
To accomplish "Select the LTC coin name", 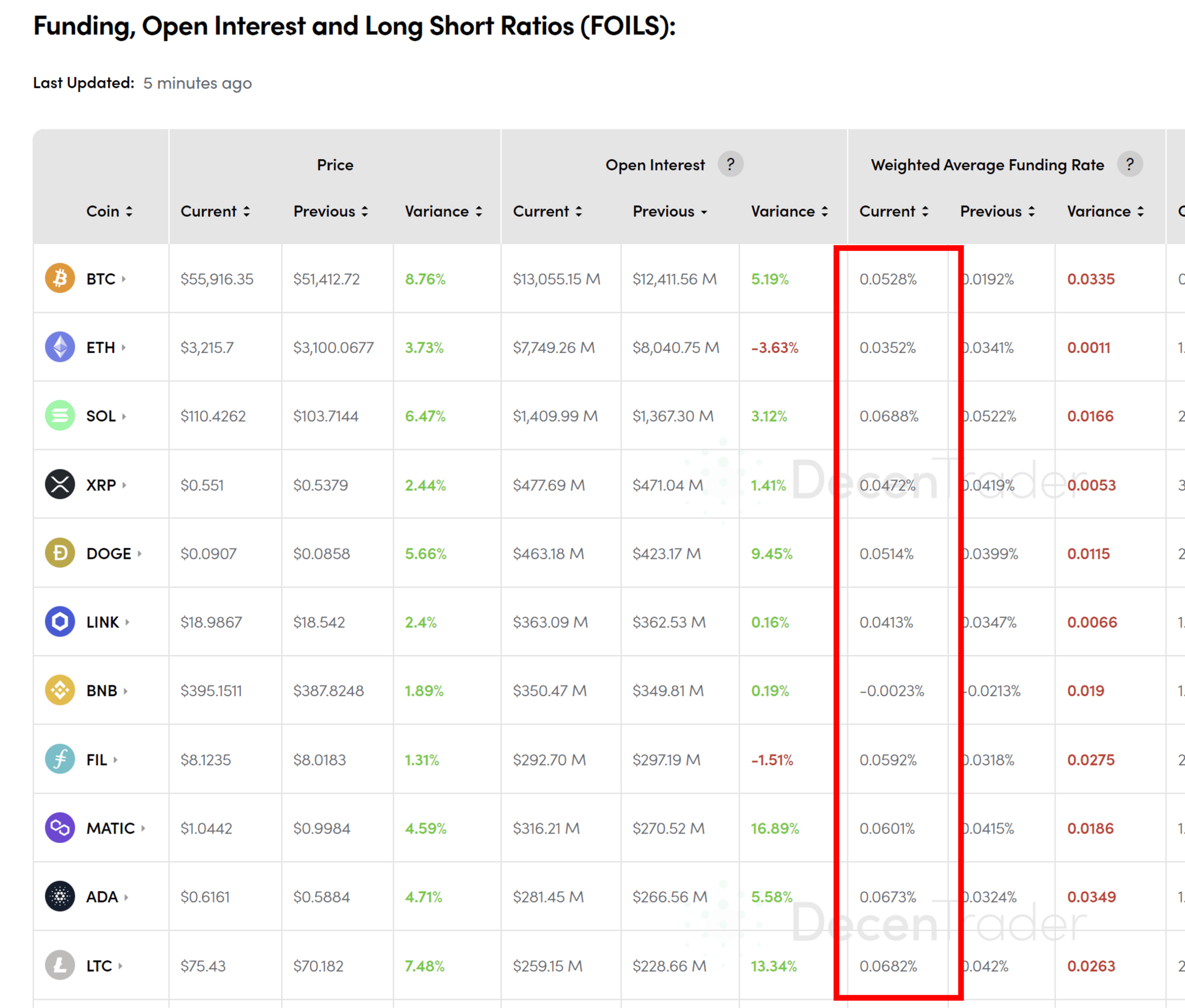I will click(99, 966).
